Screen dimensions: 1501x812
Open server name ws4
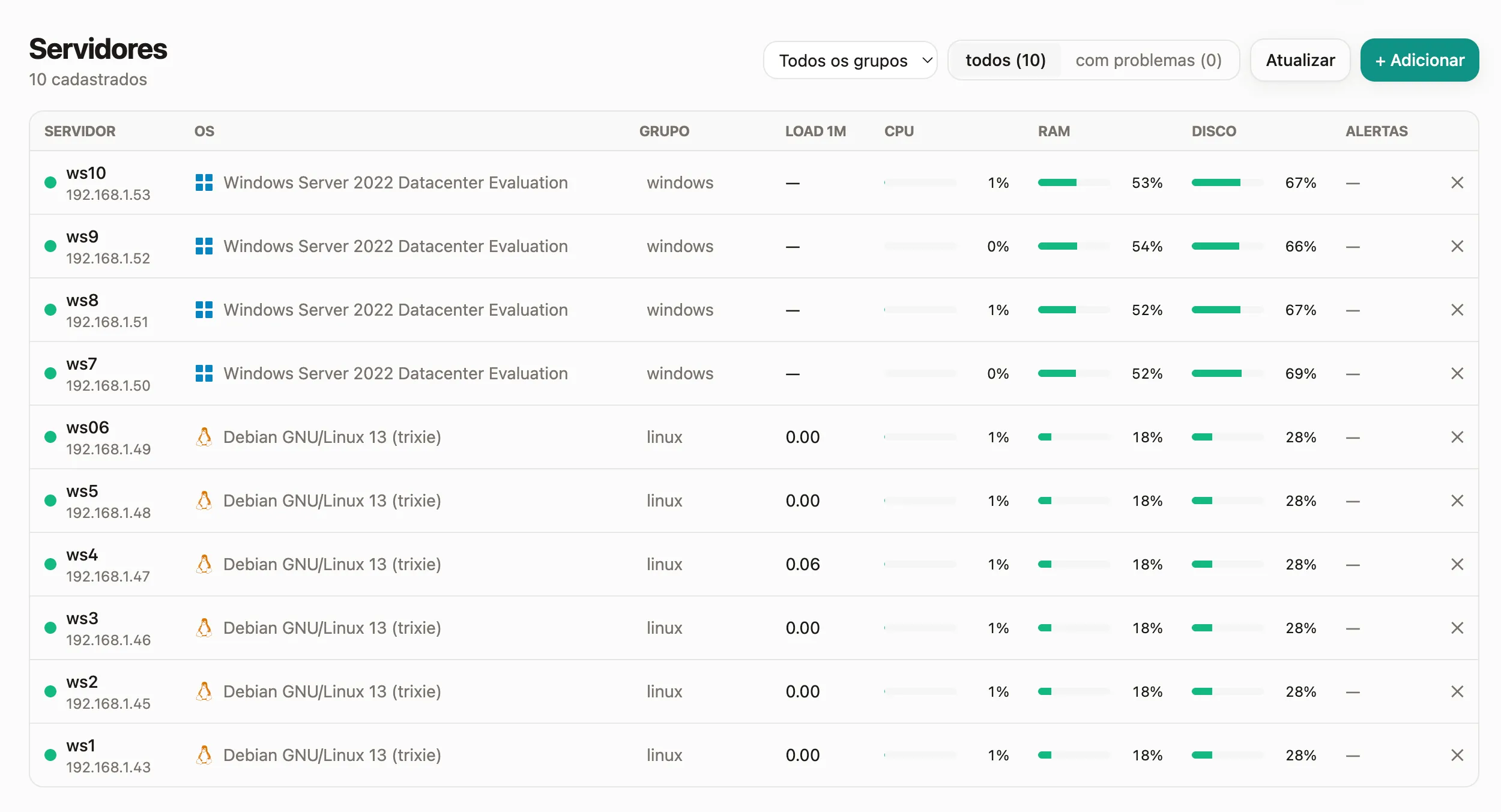[x=82, y=555]
